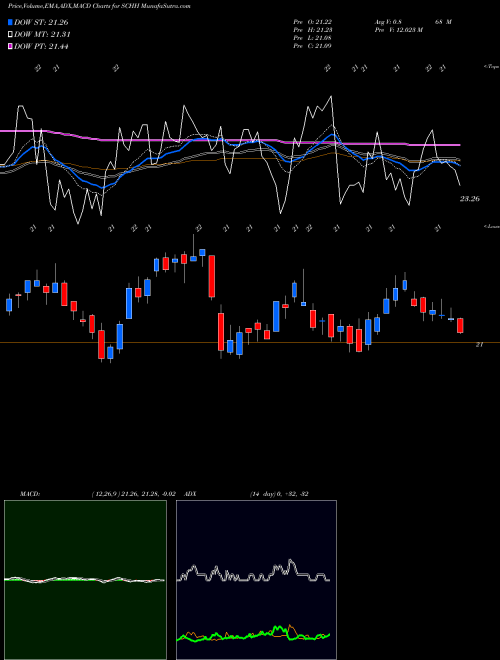500x660 pixels.
Task: Select the 'DOW MT: 21.31' legend text
Action: click(42, 35)
